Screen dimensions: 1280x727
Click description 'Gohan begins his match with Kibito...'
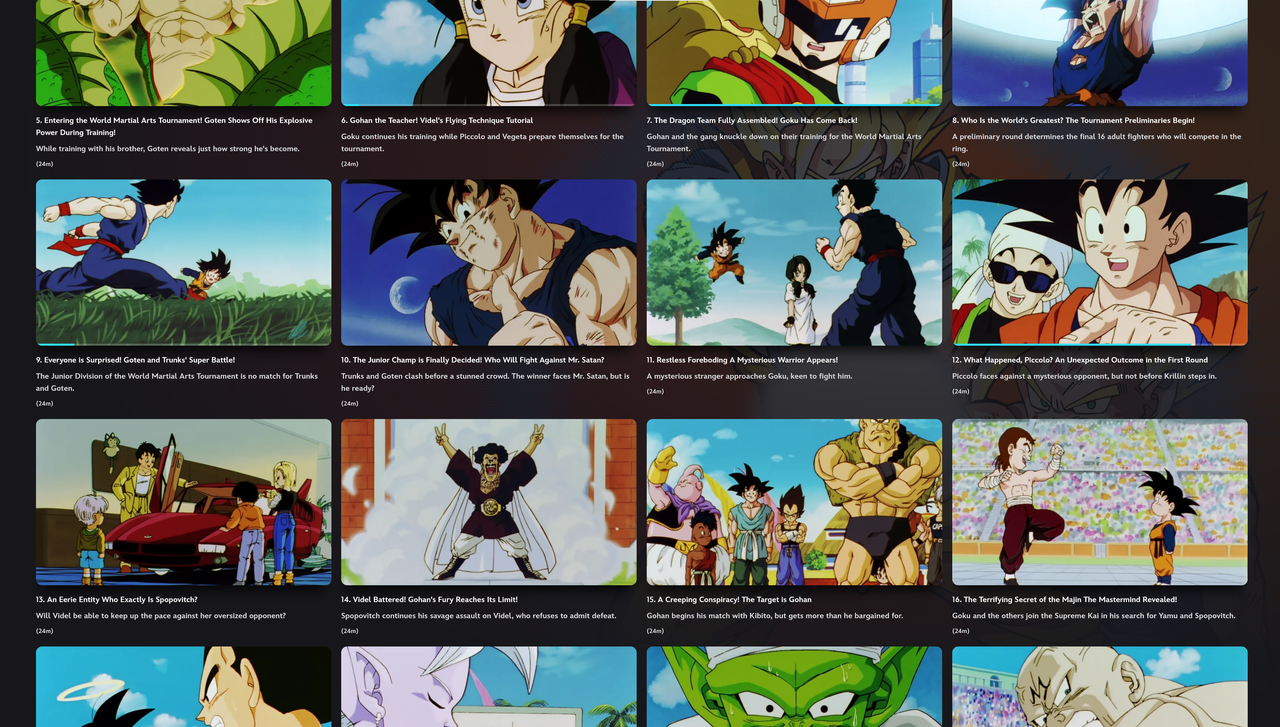point(775,616)
